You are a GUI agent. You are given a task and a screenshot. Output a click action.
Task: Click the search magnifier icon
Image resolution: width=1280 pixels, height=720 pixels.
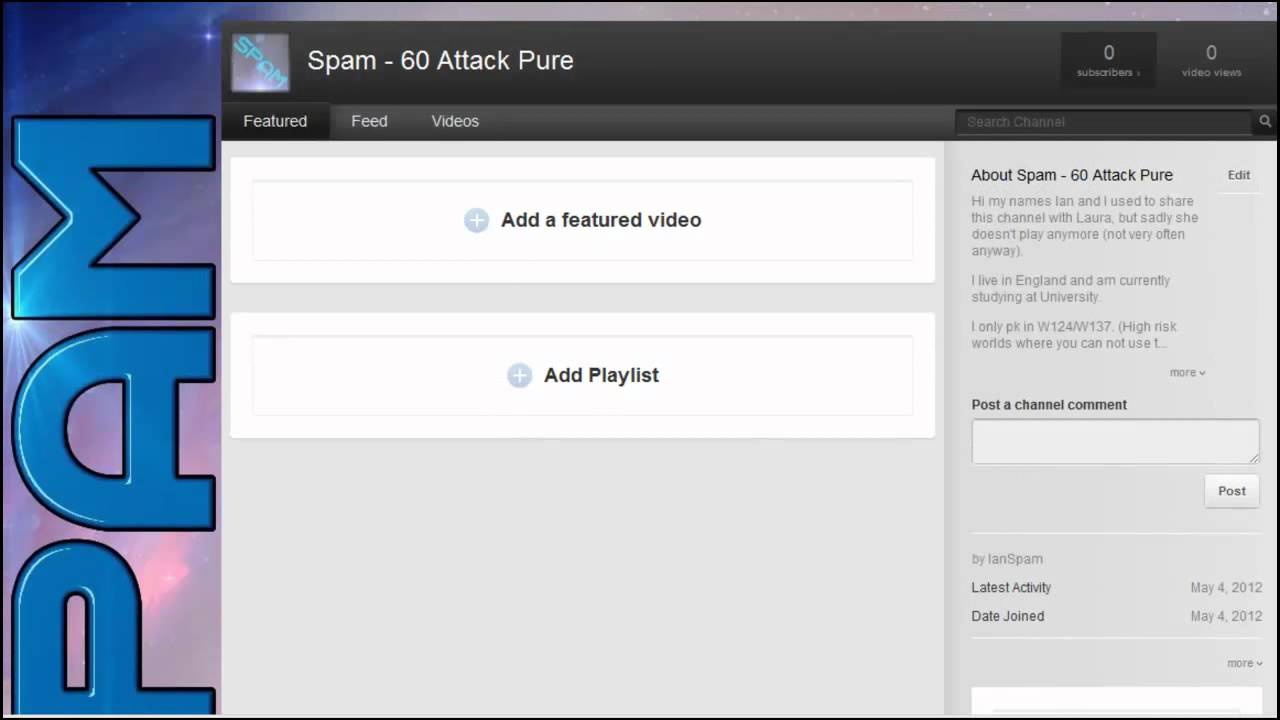(1265, 122)
